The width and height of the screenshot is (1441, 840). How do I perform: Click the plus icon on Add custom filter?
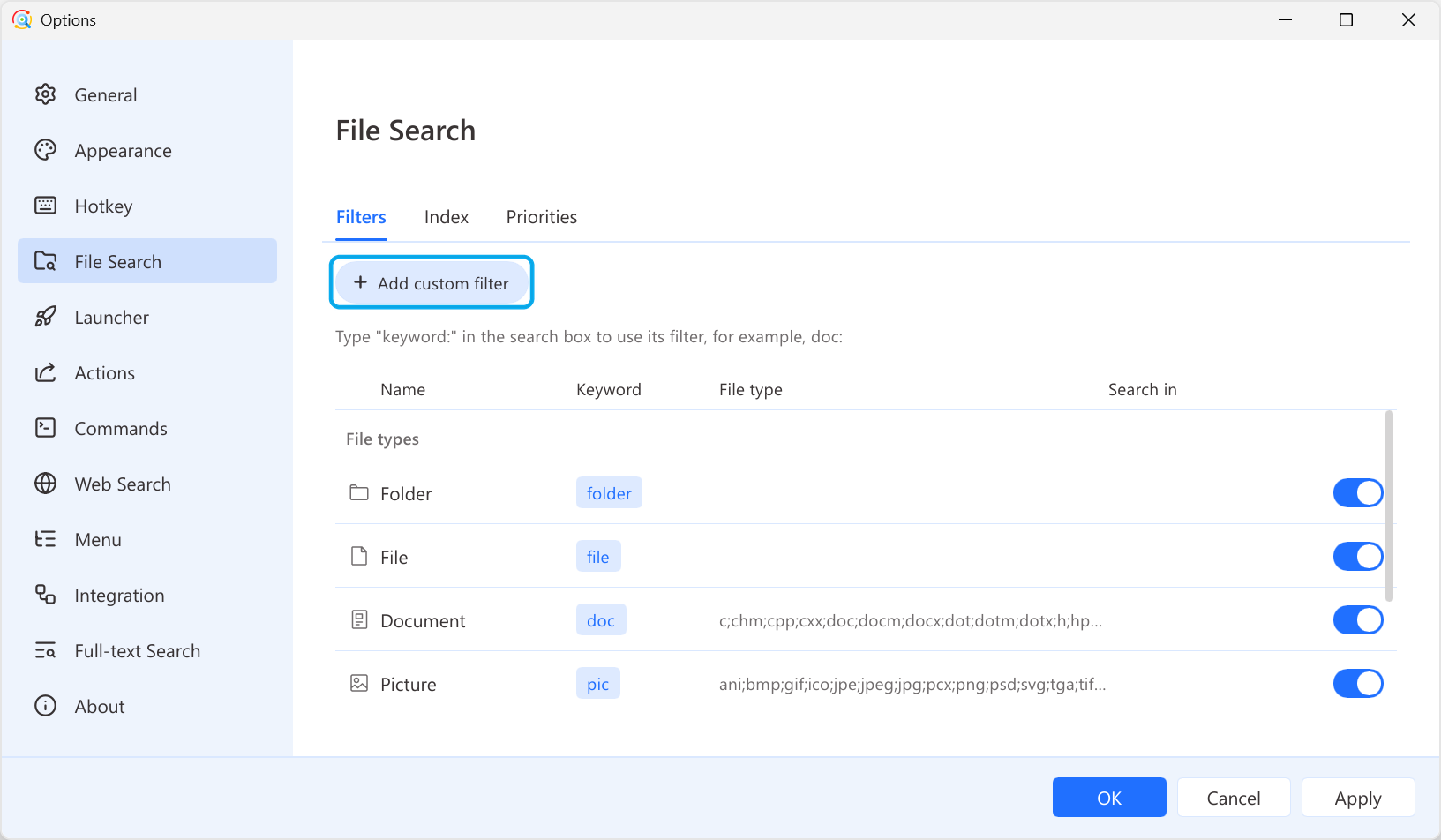tap(360, 282)
